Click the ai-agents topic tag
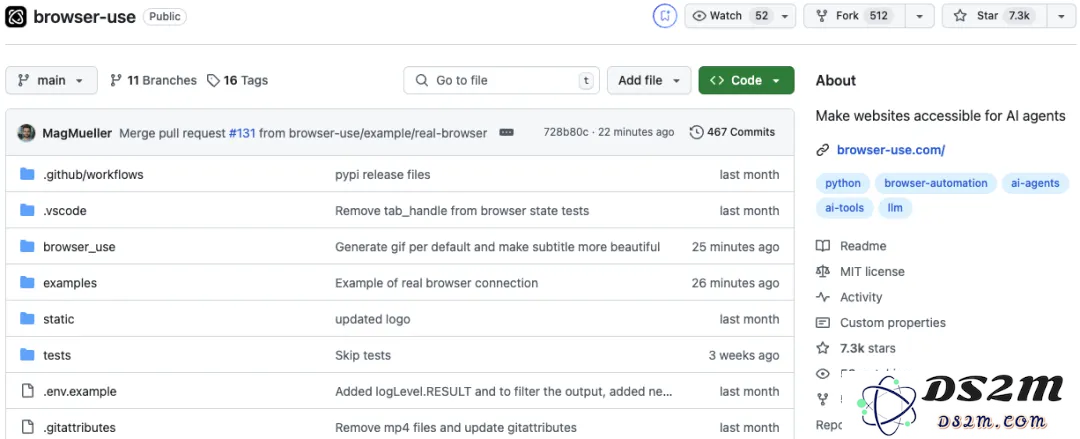The image size is (1080, 439). [1035, 183]
